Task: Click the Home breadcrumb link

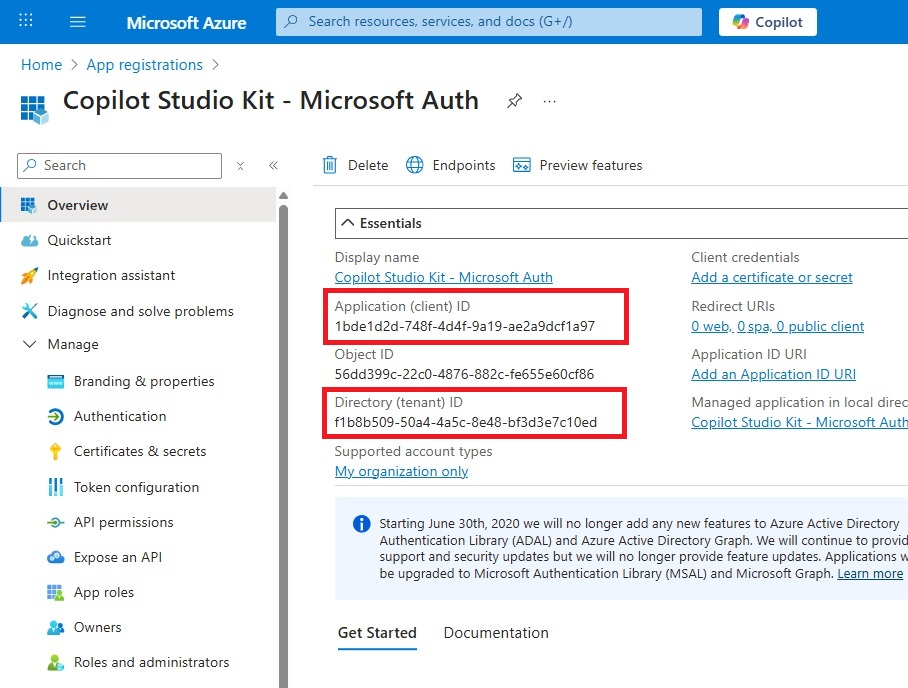Action: (x=41, y=65)
